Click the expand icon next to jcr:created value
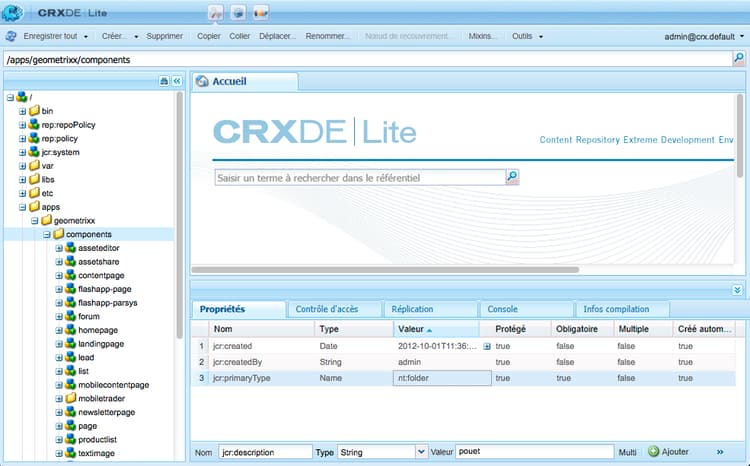Viewport: 750px width, 466px height. (486, 346)
